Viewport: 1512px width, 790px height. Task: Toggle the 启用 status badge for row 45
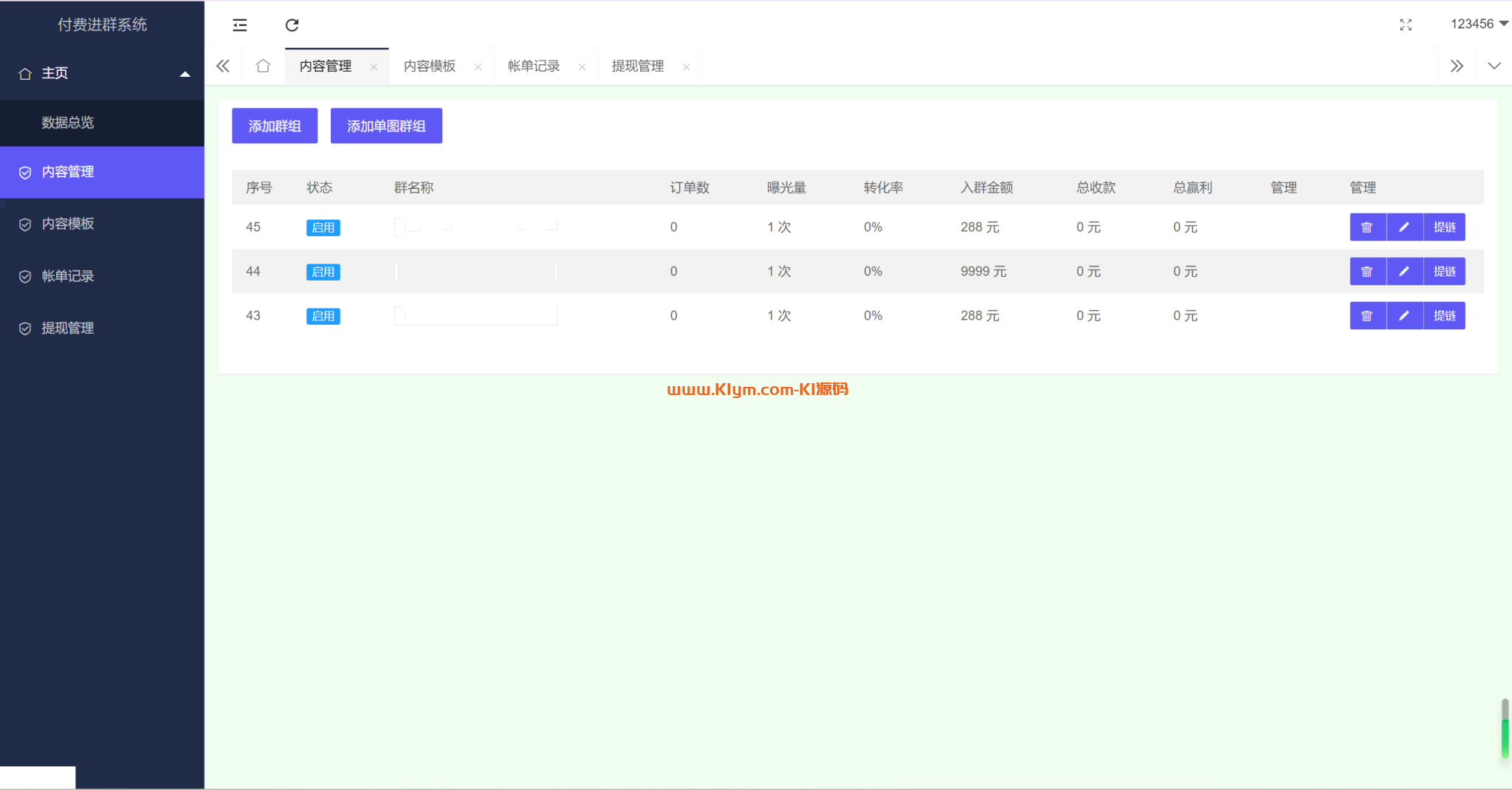click(323, 227)
